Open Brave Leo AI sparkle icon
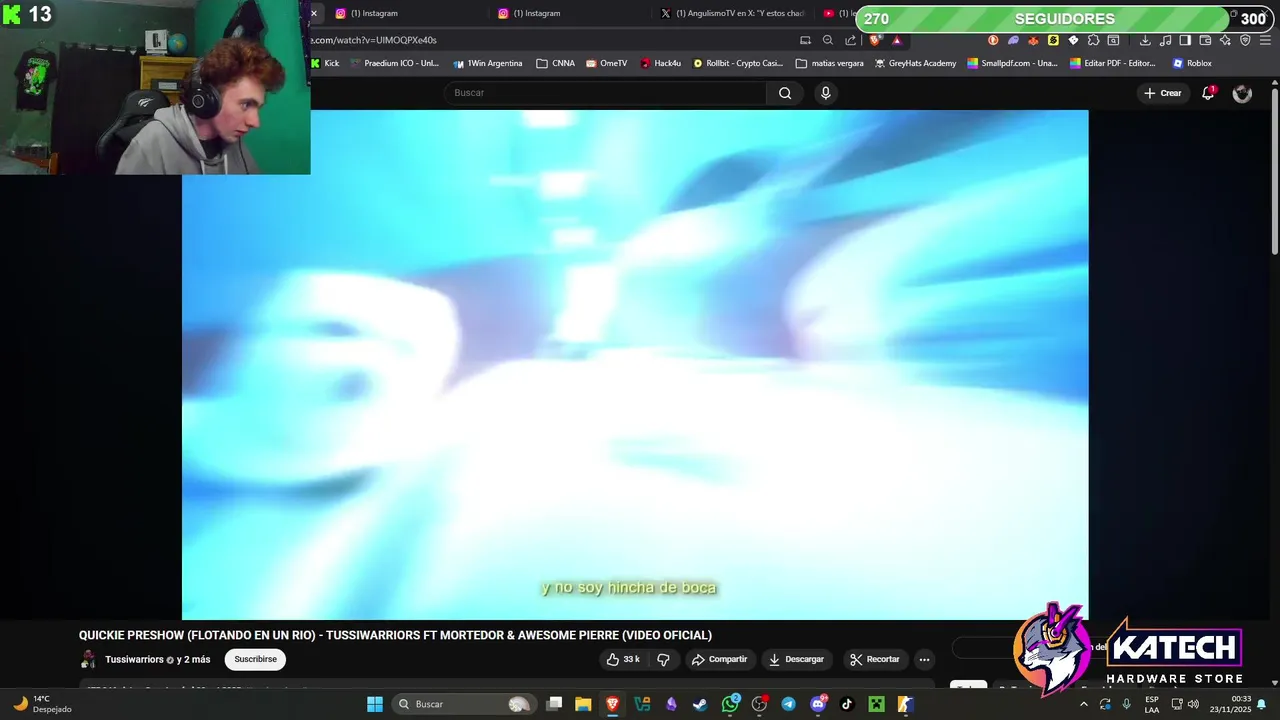The image size is (1280, 720). click(1225, 40)
